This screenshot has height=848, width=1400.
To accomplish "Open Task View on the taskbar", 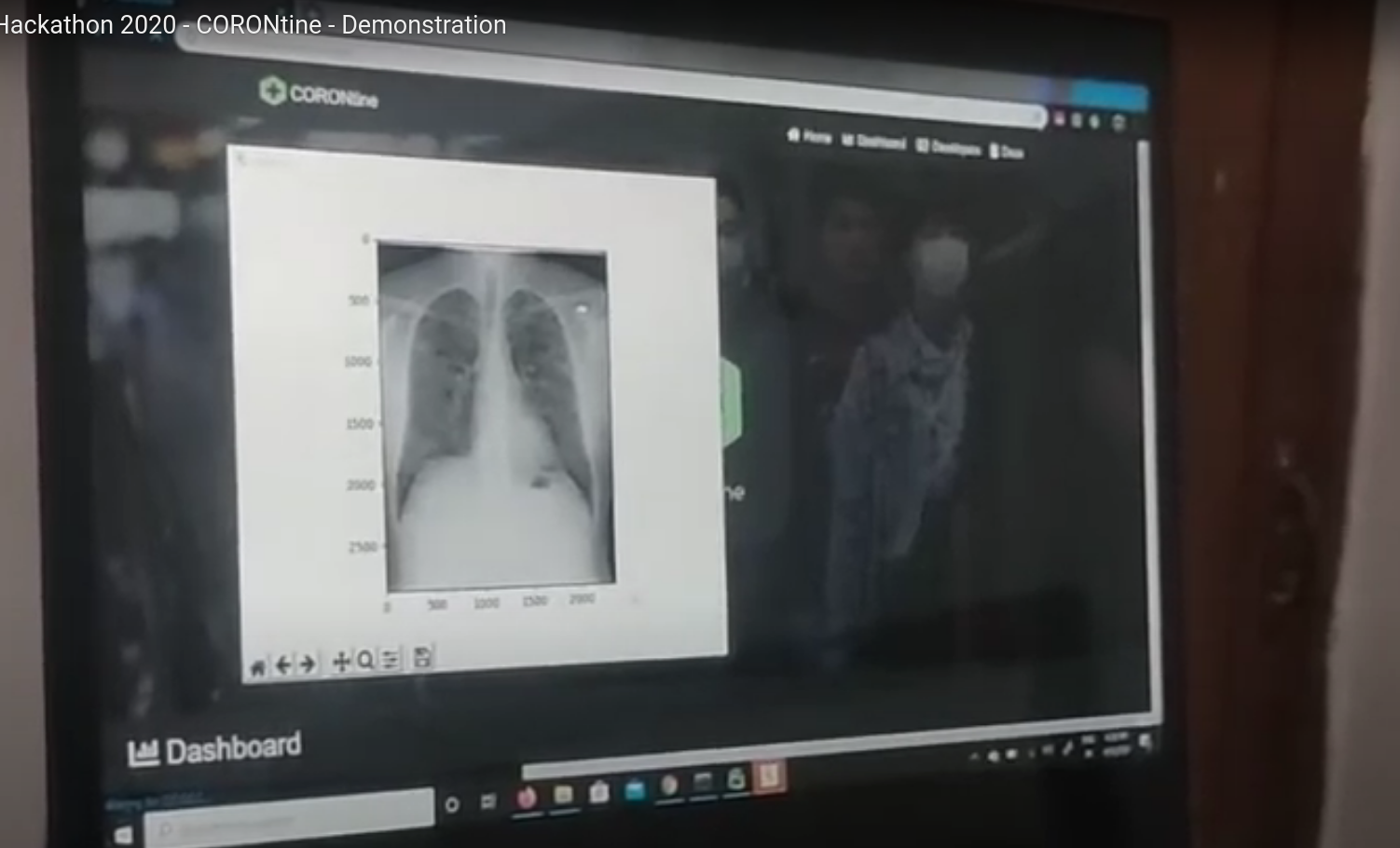I will coord(487,801).
